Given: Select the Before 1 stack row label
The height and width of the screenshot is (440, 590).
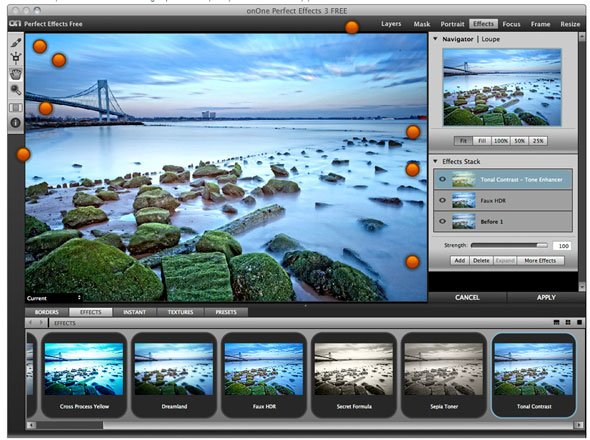Looking at the screenshot, I should pos(491,222).
